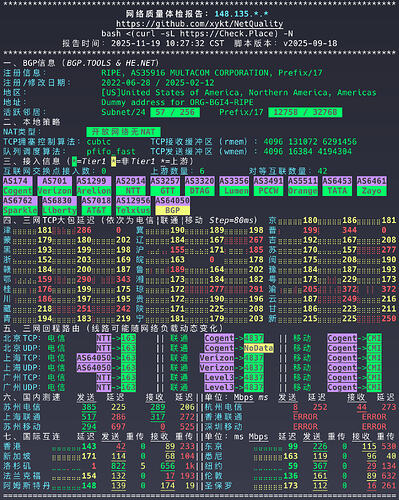
Task: Click the 法兰克福 international row label
Action: point(22,476)
